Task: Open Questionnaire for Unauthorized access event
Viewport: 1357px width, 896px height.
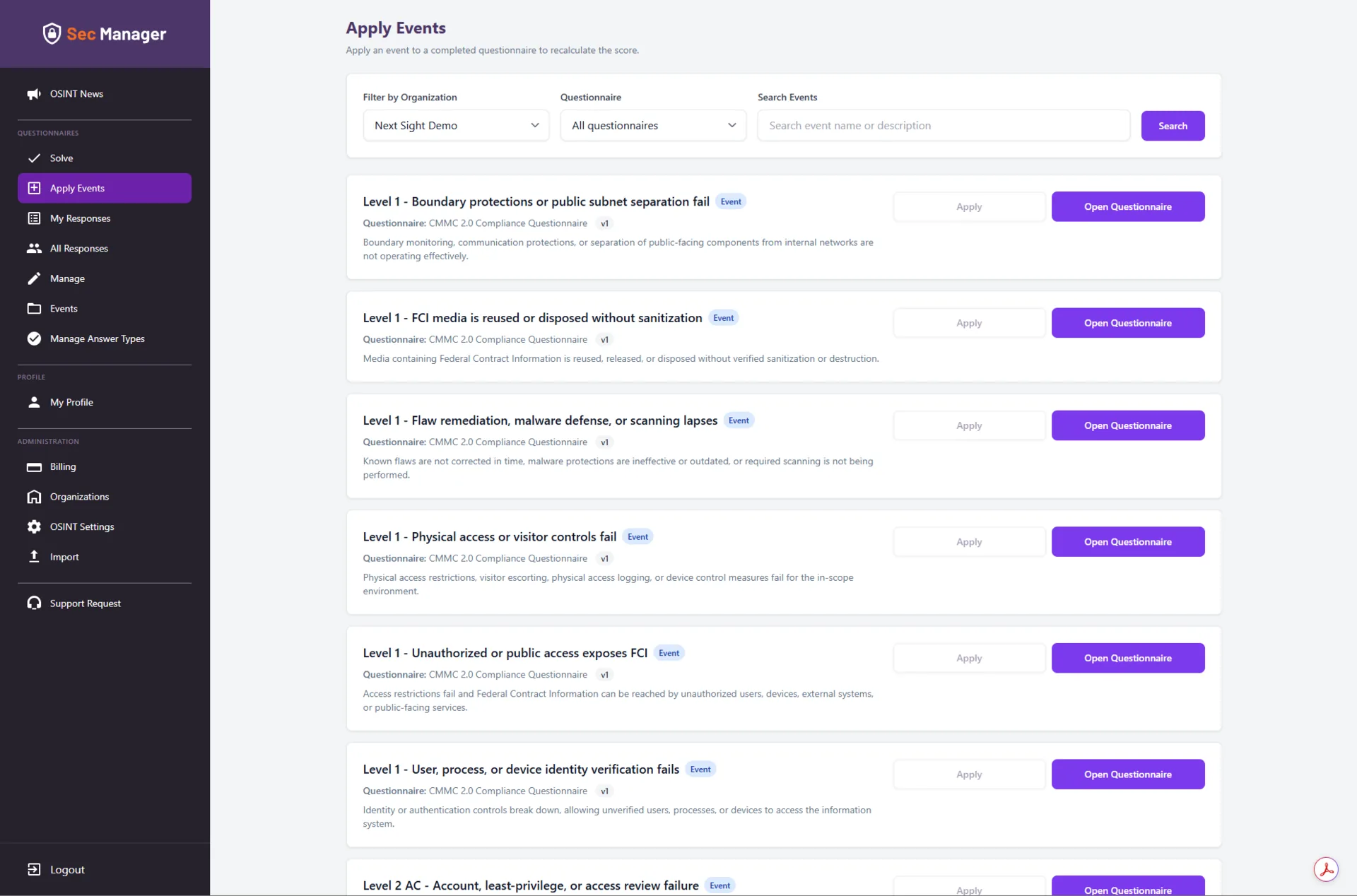Action: [x=1128, y=658]
